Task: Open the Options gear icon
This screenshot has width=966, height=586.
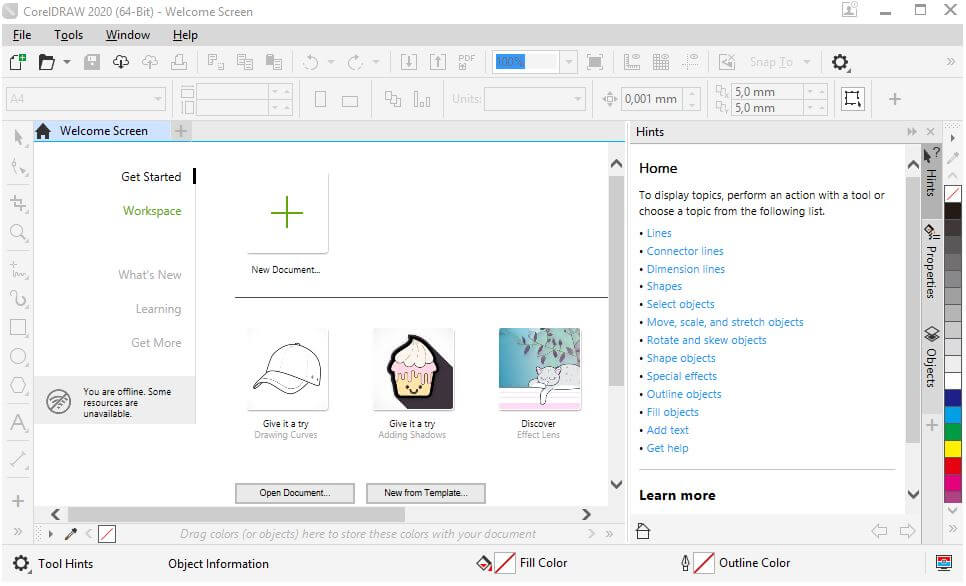Action: [x=840, y=61]
